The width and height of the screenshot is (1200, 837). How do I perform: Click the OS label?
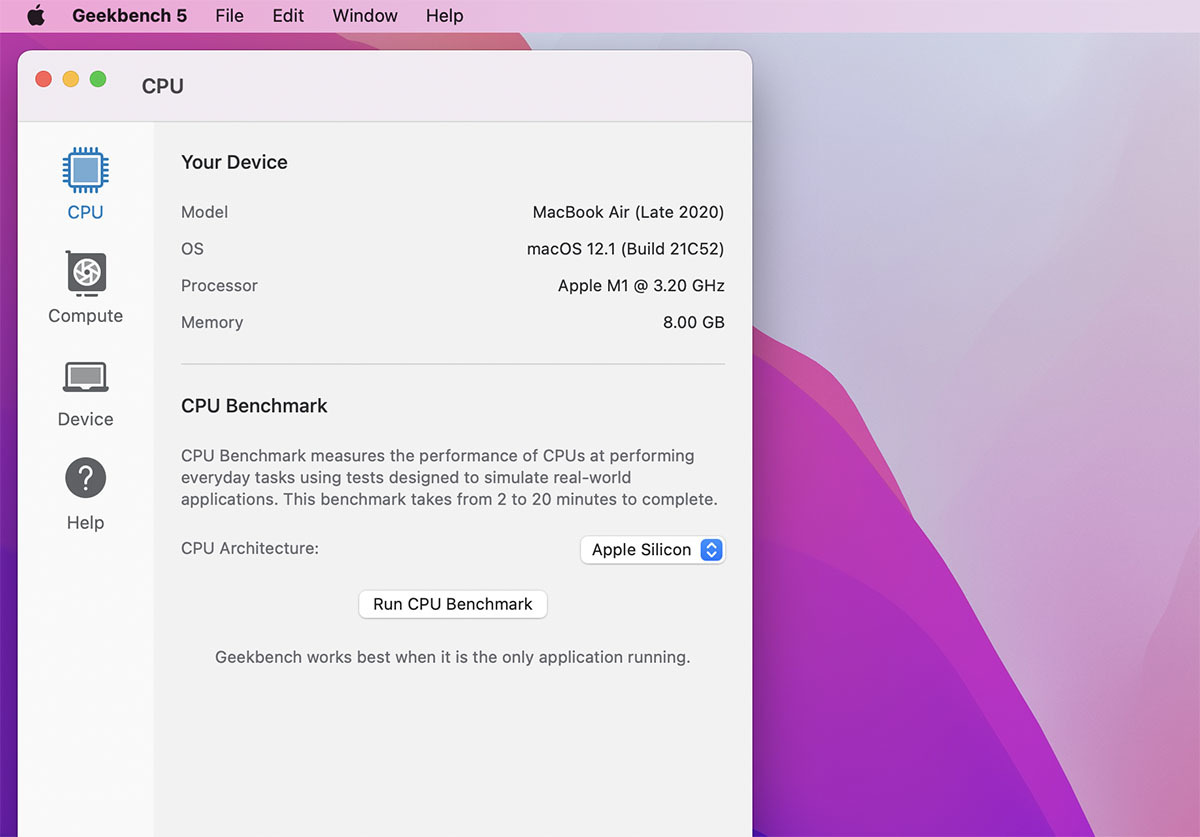pyautogui.click(x=192, y=249)
